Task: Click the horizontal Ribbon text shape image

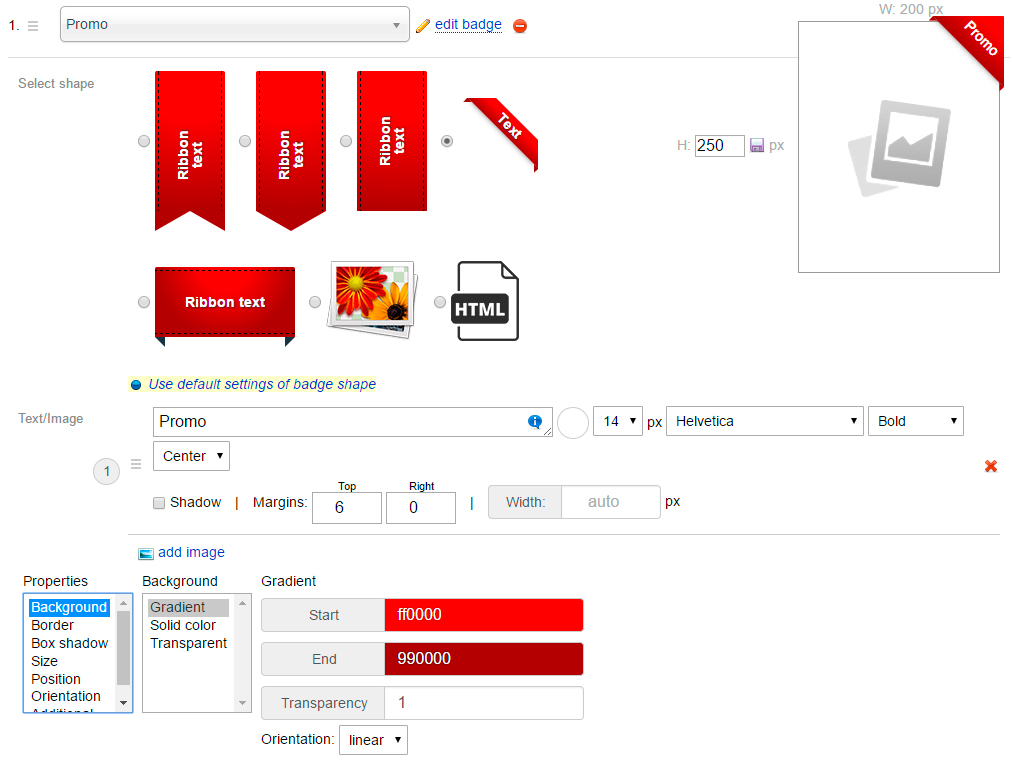Action: coord(225,306)
